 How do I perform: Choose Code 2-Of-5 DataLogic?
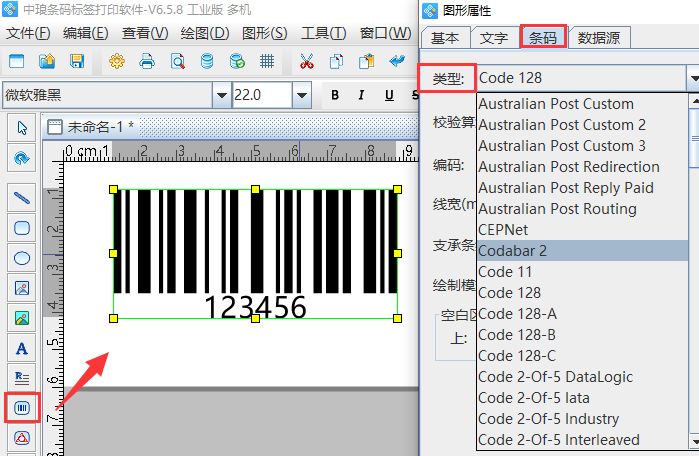(582, 377)
